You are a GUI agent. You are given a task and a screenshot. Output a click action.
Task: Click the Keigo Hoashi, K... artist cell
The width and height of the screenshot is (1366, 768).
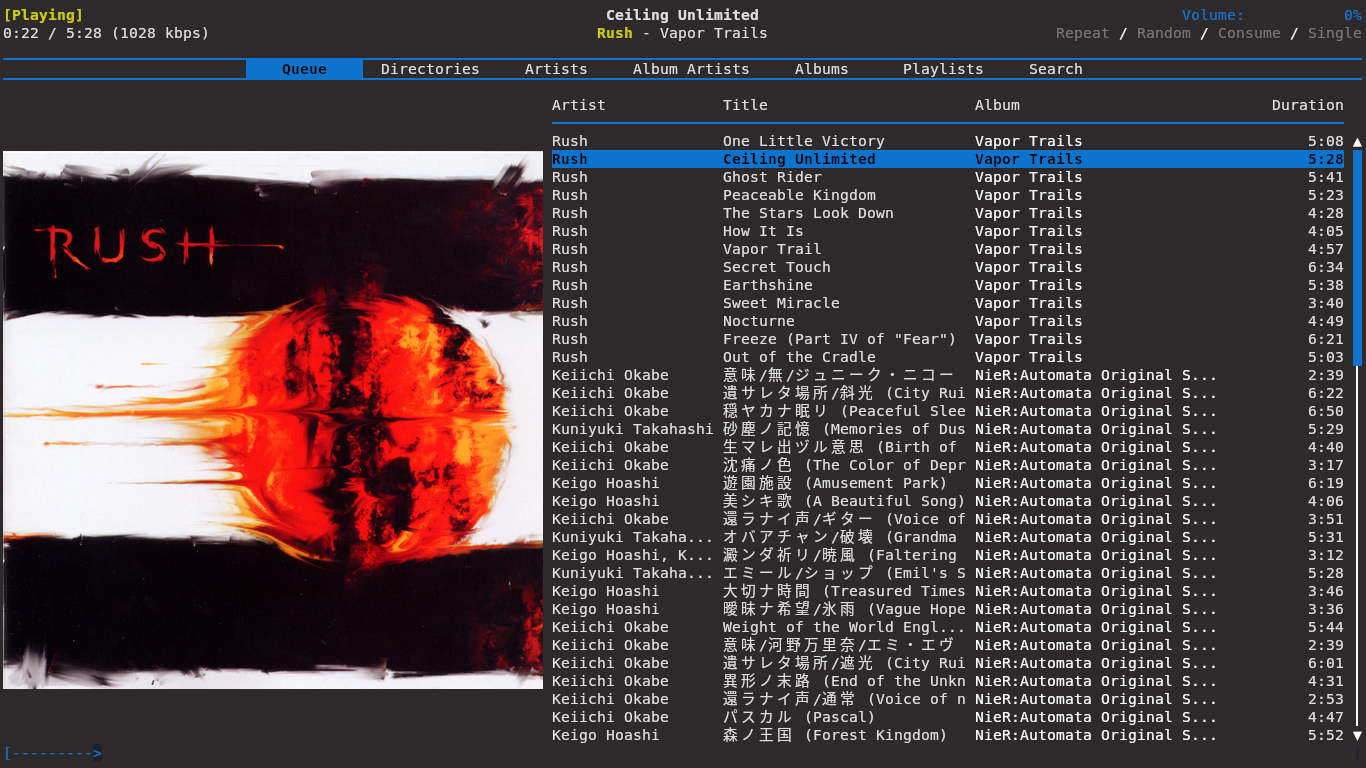pyautogui.click(x=633, y=555)
